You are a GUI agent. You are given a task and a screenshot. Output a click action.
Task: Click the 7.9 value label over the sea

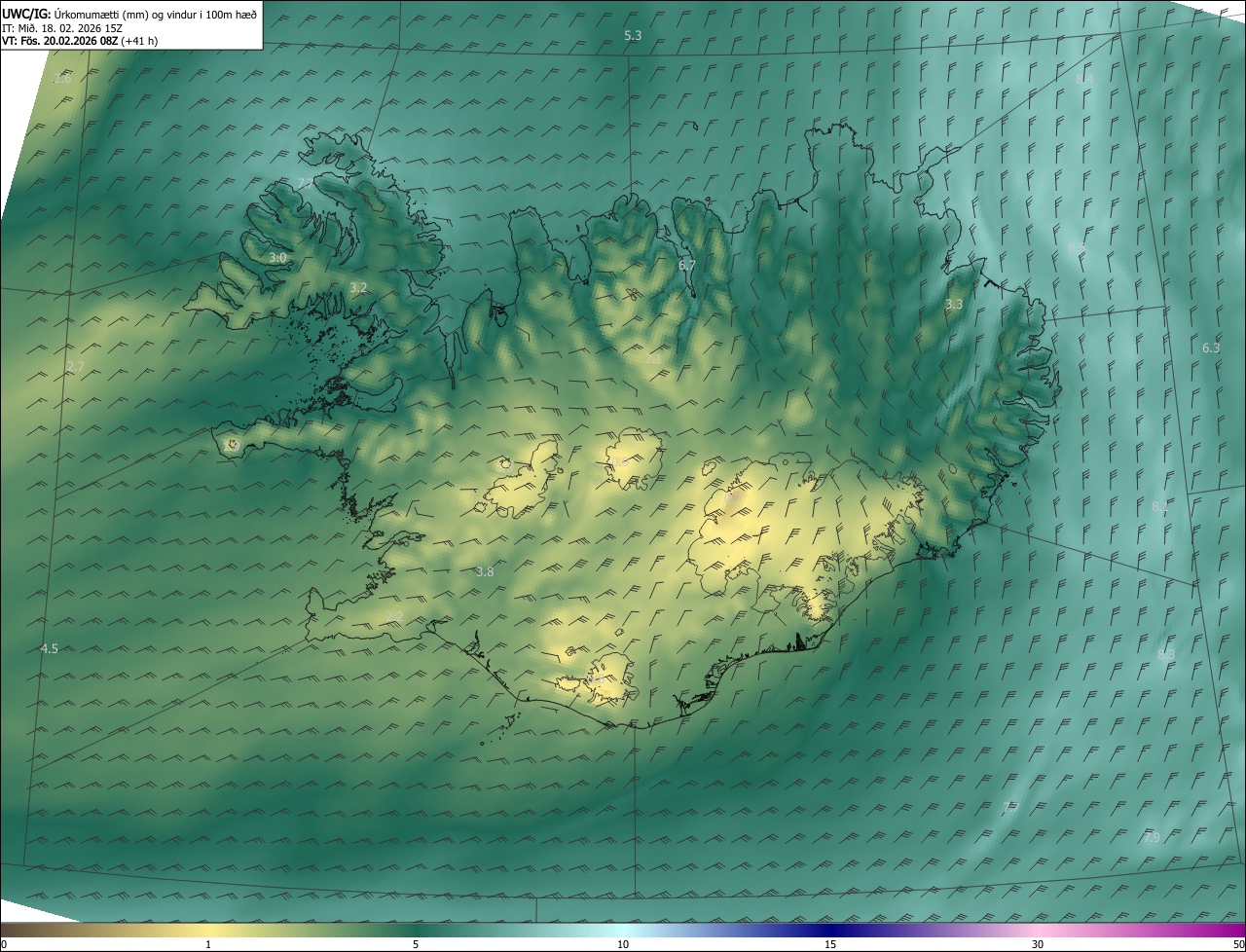click(x=1152, y=837)
